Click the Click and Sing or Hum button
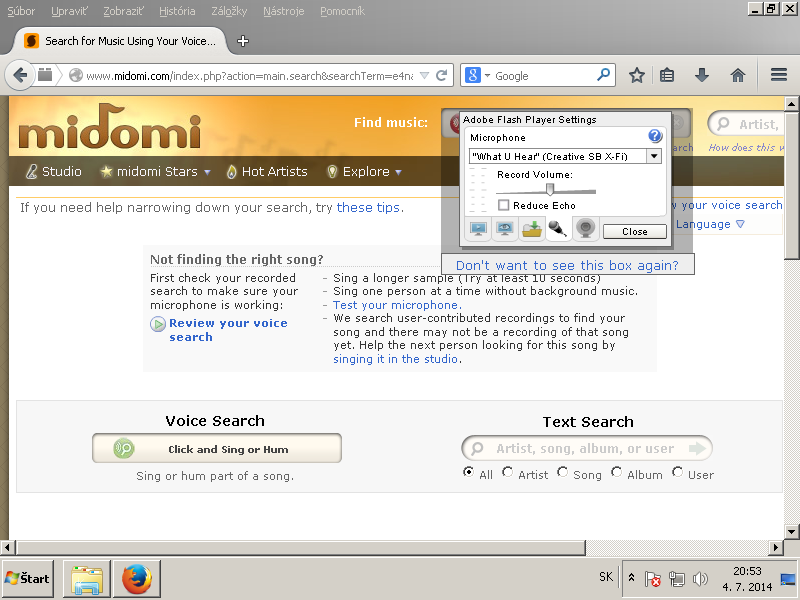Viewport: 800px width, 600px height. (217, 448)
